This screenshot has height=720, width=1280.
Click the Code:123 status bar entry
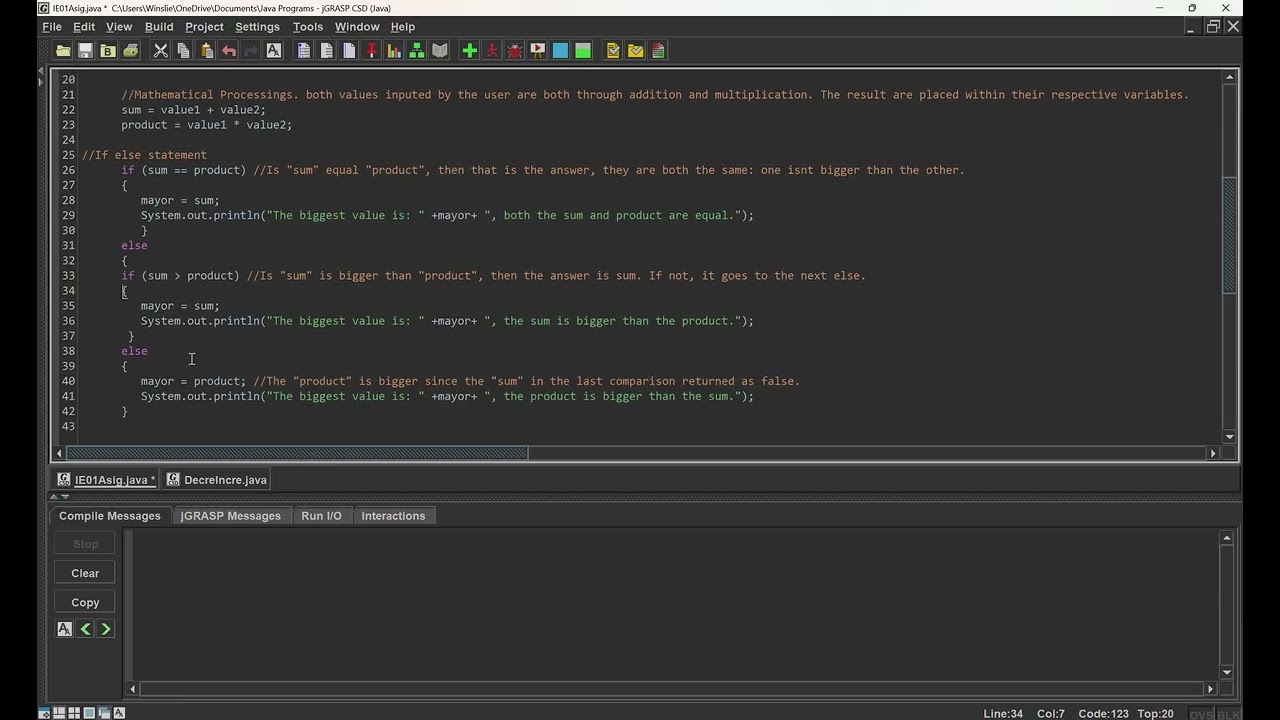coord(1103,714)
